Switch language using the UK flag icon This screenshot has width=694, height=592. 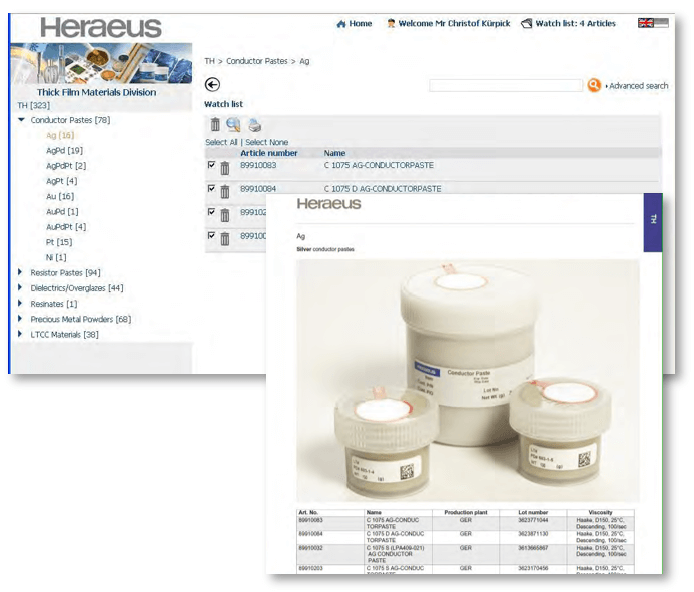(646, 23)
